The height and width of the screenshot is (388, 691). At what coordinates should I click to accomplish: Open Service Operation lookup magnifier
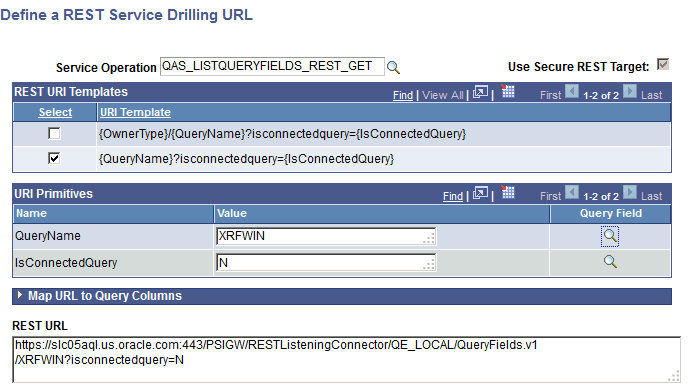click(393, 67)
